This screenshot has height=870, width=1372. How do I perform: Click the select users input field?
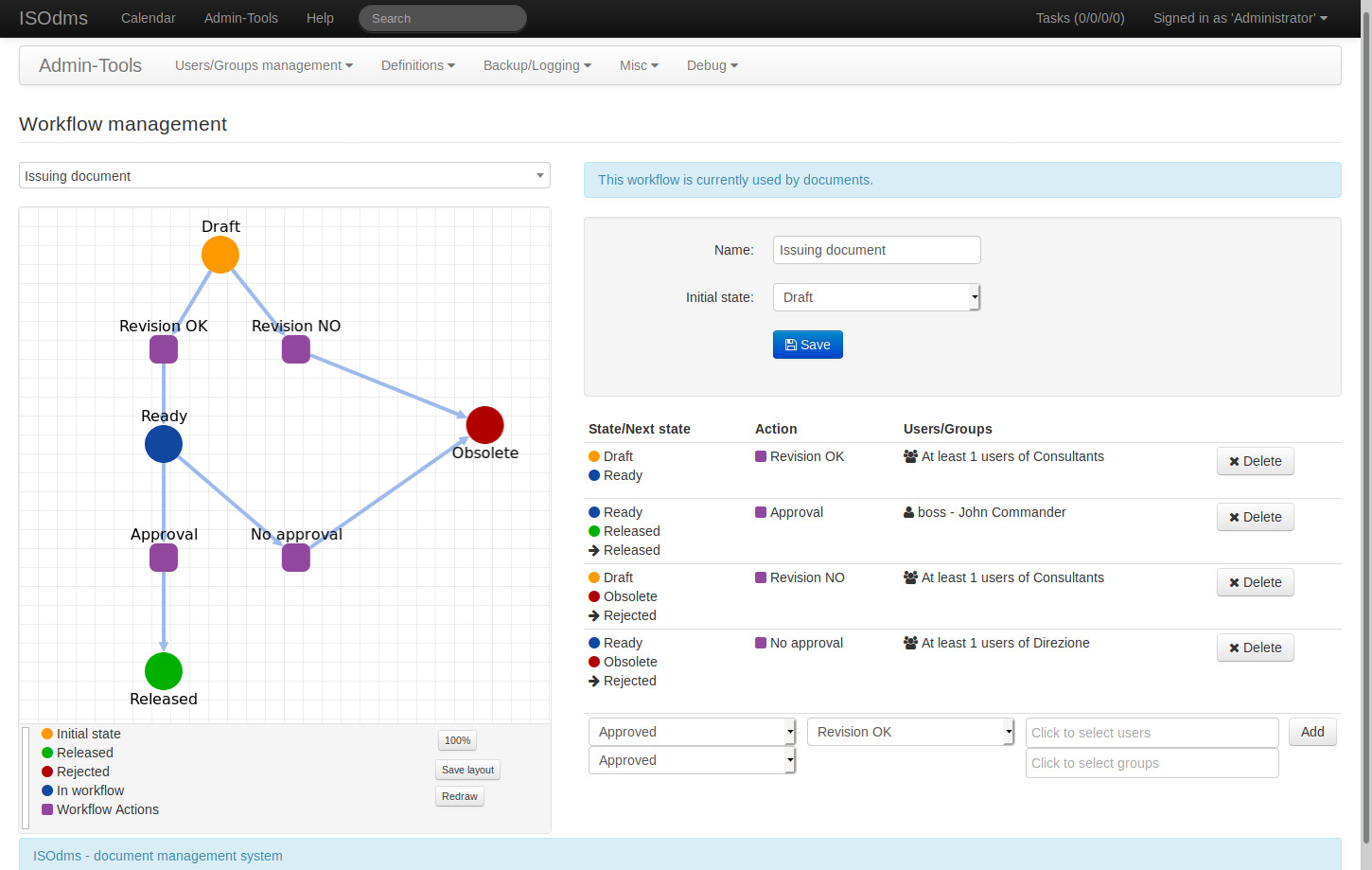coord(1152,733)
